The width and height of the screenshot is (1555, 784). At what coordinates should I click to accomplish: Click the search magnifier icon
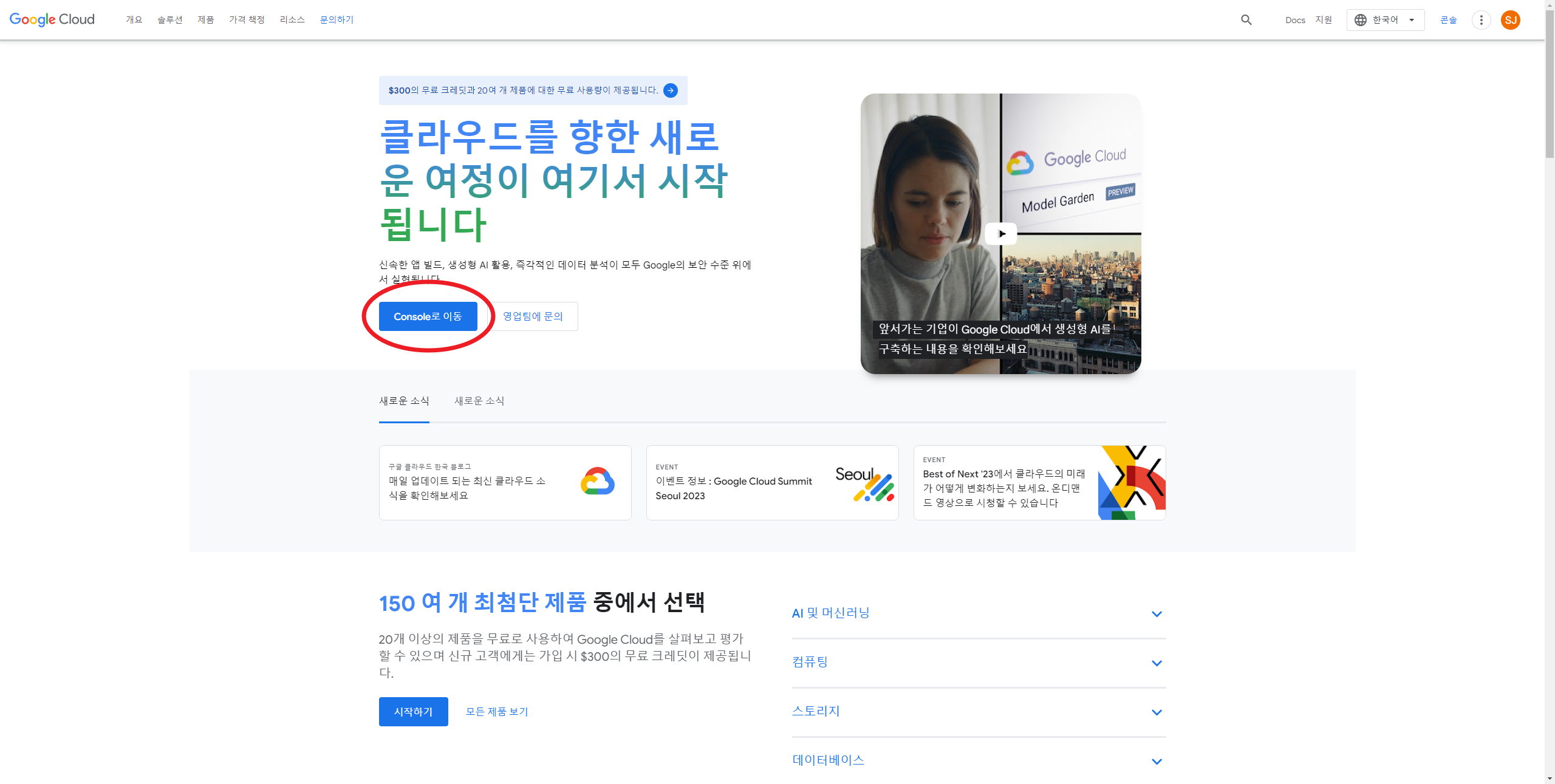point(1246,20)
